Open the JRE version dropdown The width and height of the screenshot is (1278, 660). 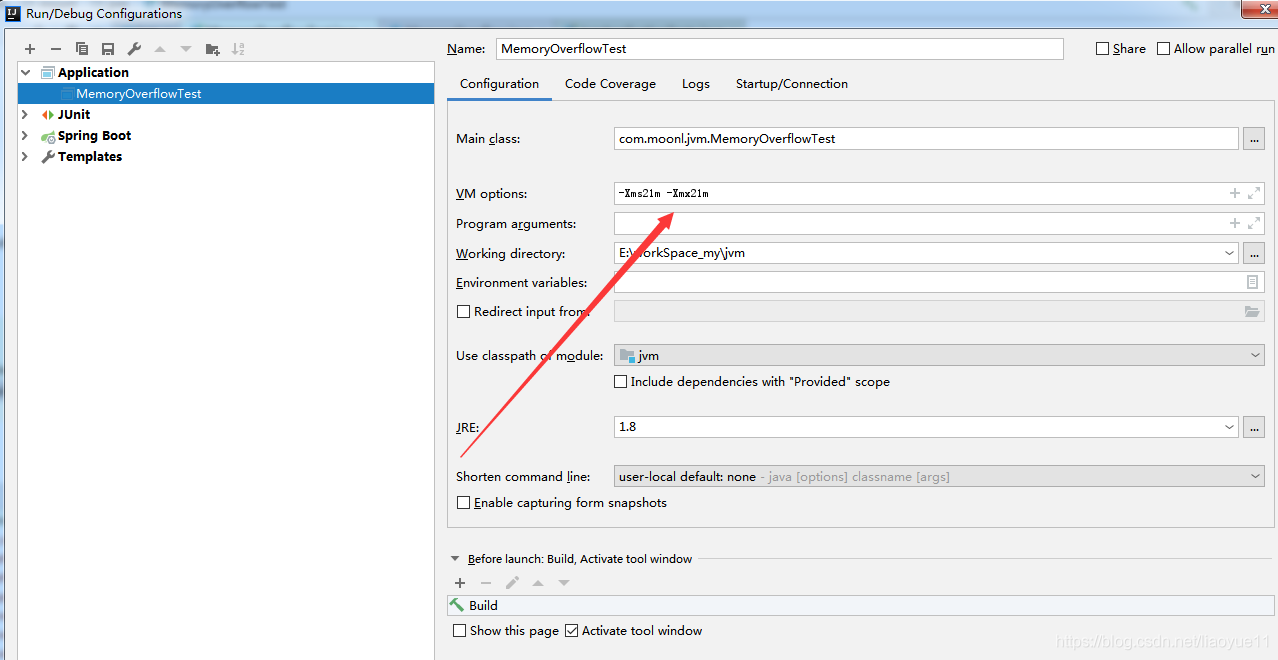tap(1230, 427)
